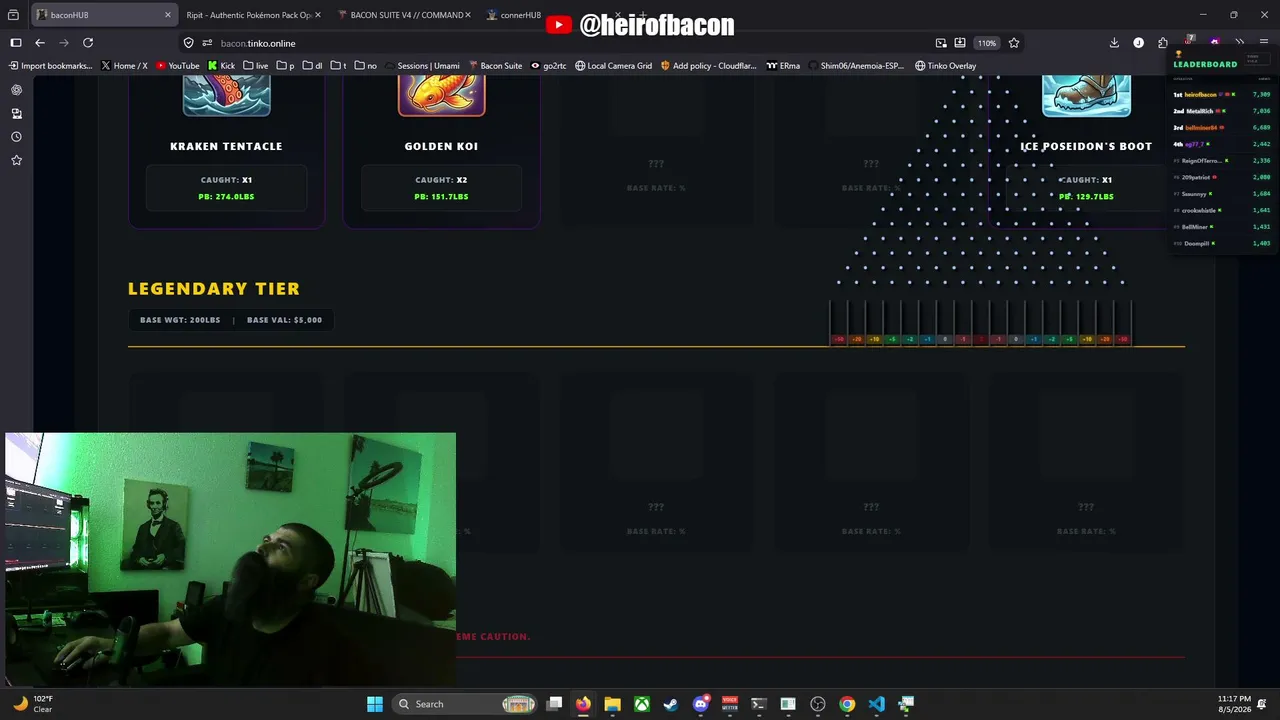Click MetalRich in the leaderboard
Viewport: 1280px width, 720px height.
click(1199, 111)
